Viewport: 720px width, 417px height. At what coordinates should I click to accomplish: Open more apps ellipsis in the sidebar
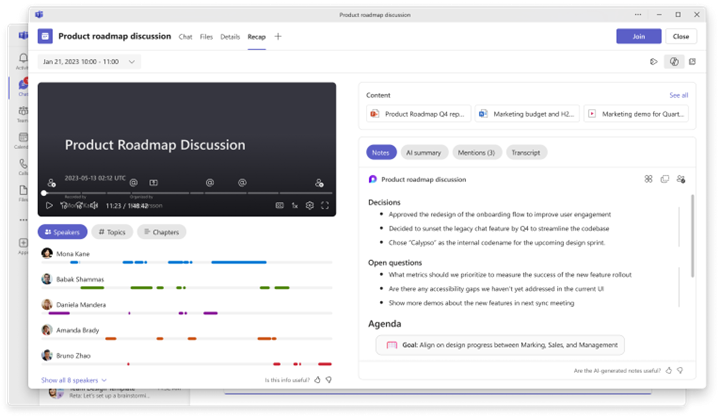23,220
